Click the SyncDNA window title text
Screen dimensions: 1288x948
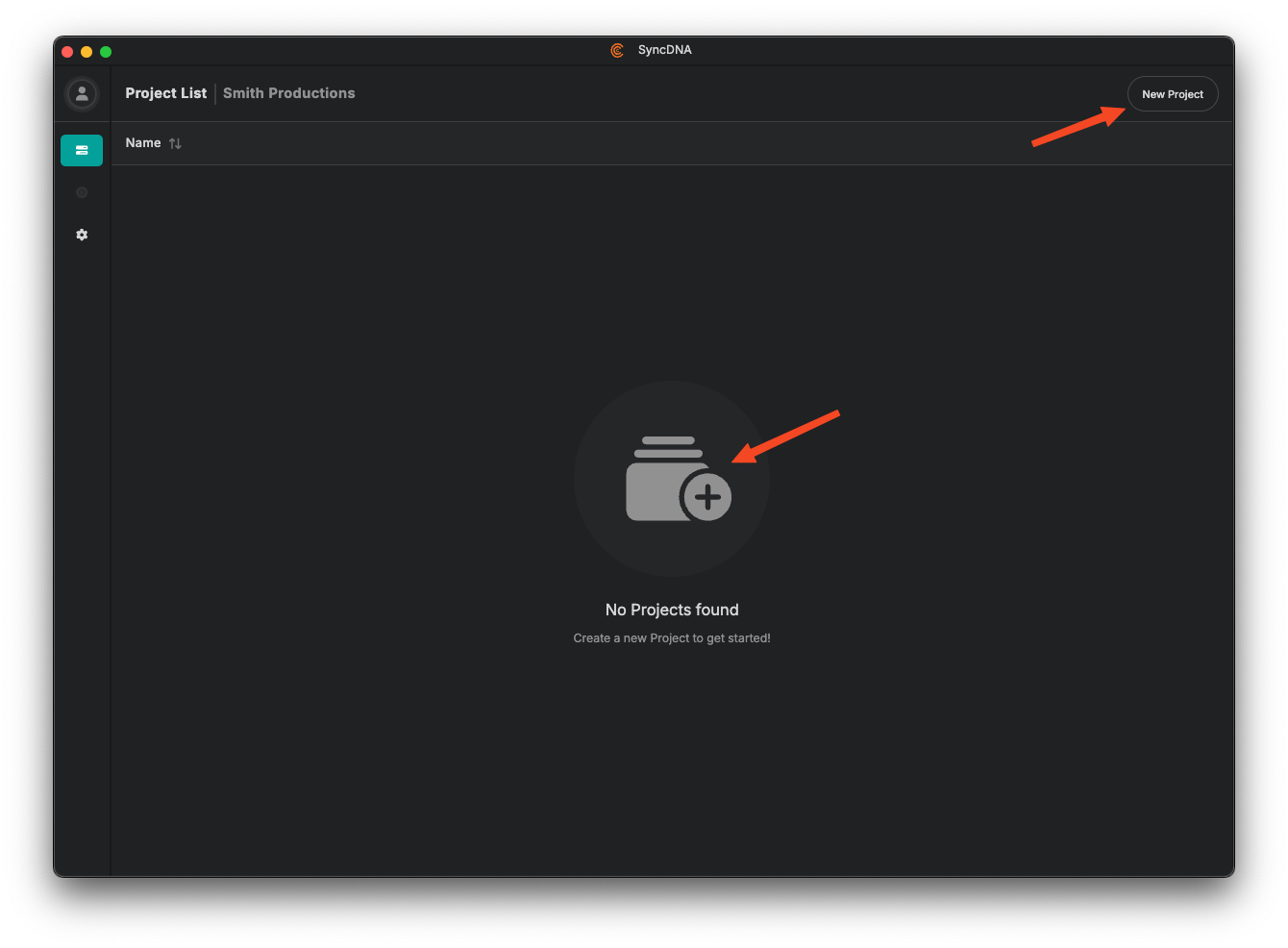(x=664, y=50)
